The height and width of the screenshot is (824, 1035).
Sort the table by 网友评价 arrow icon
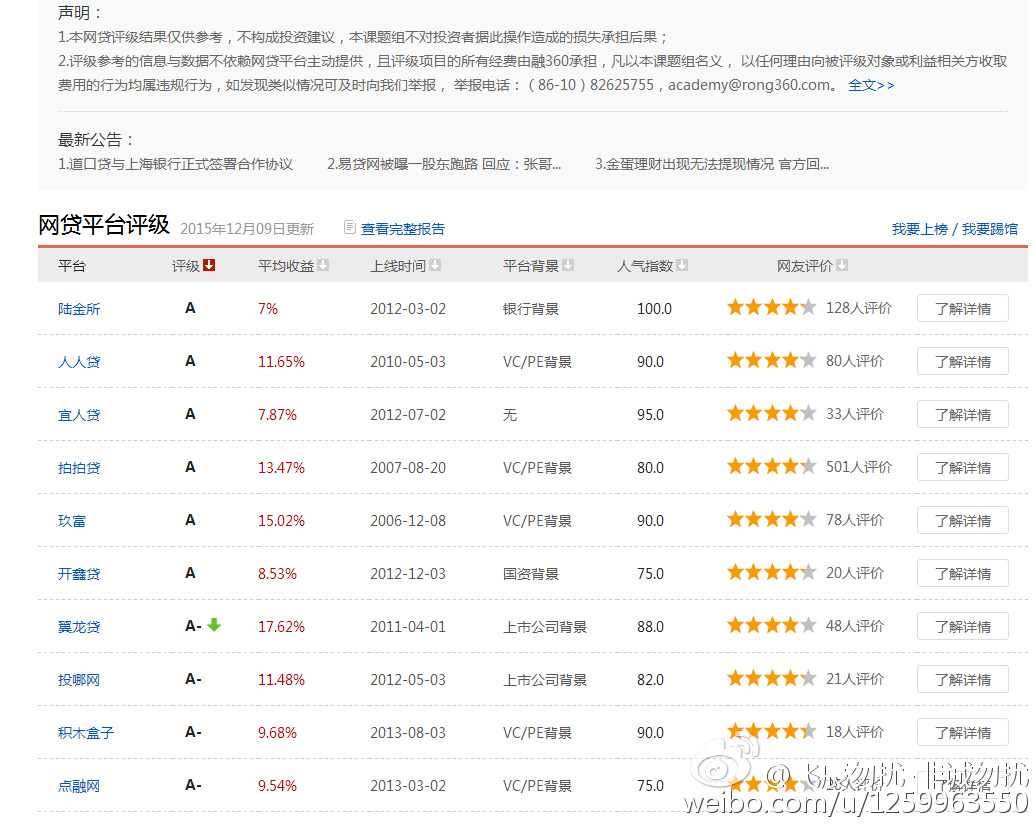pyautogui.click(x=842, y=265)
